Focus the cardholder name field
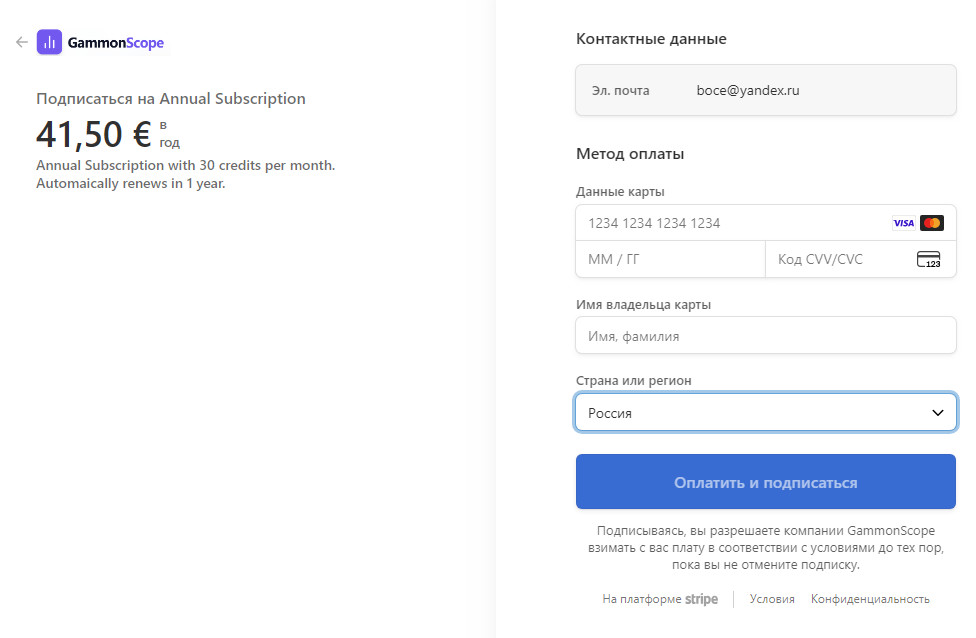Screen dimensions: 976x638 pyautogui.click(x=766, y=335)
